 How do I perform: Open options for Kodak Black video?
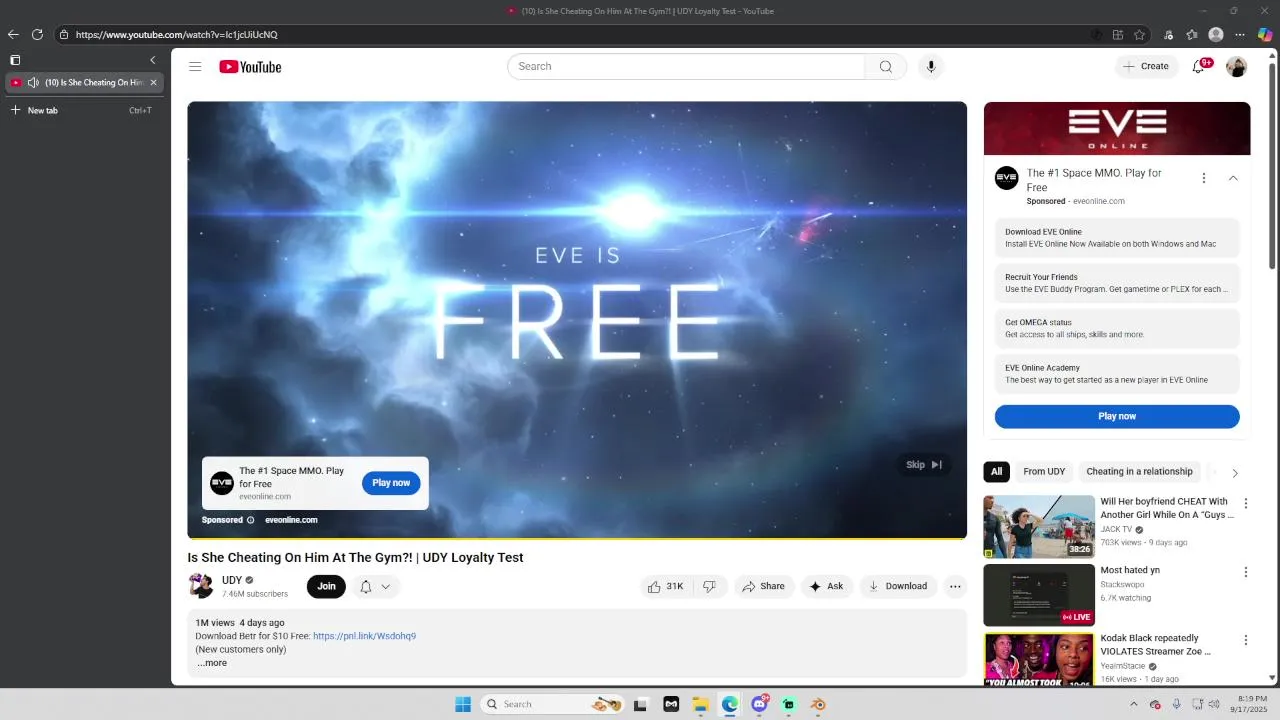1246,640
